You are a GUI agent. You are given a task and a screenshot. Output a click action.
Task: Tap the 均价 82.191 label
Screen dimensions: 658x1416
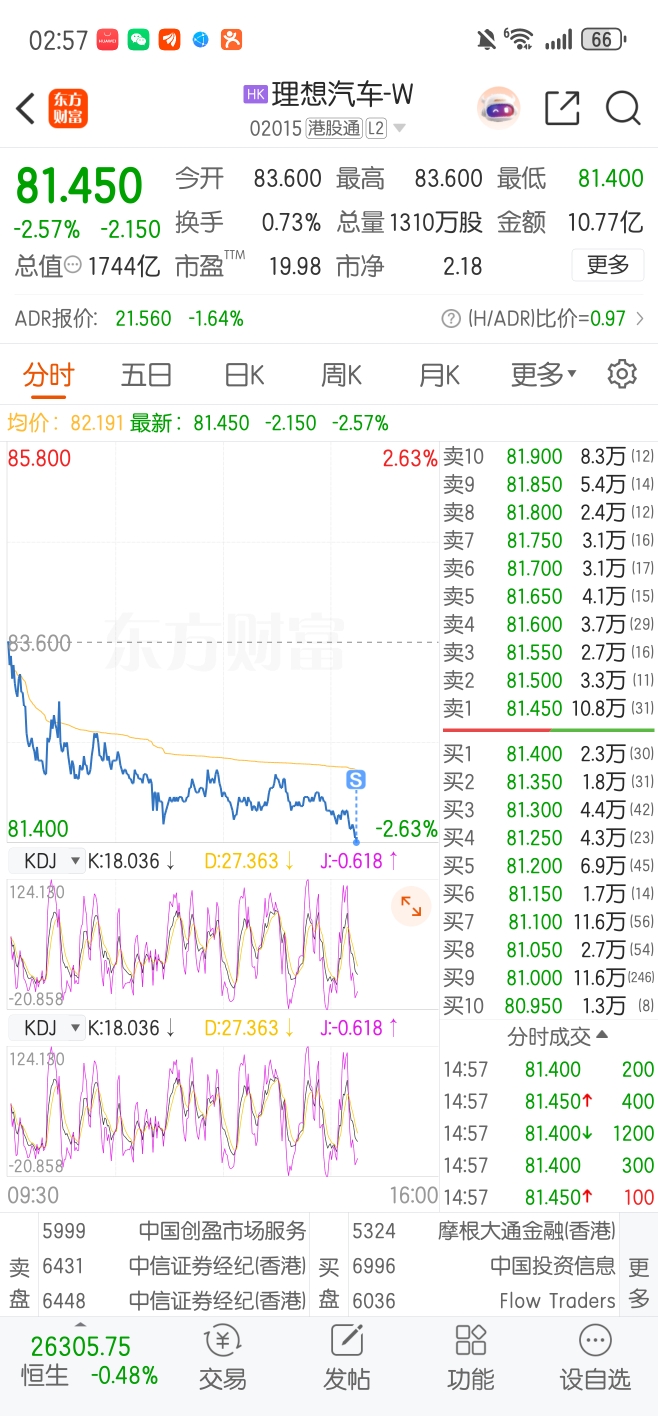[64, 423]
